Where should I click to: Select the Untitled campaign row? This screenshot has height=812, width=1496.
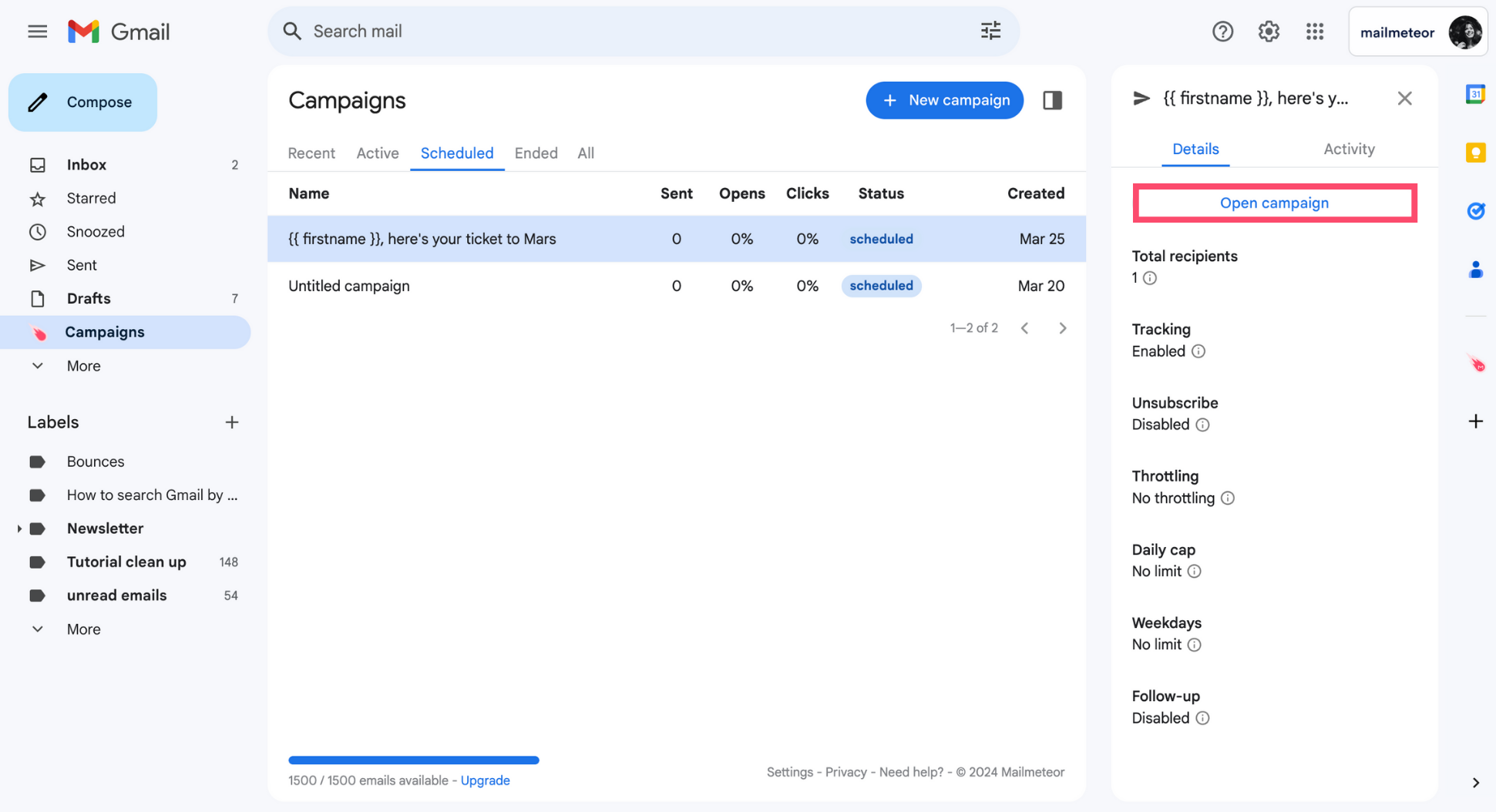click(x=677, y=286)
